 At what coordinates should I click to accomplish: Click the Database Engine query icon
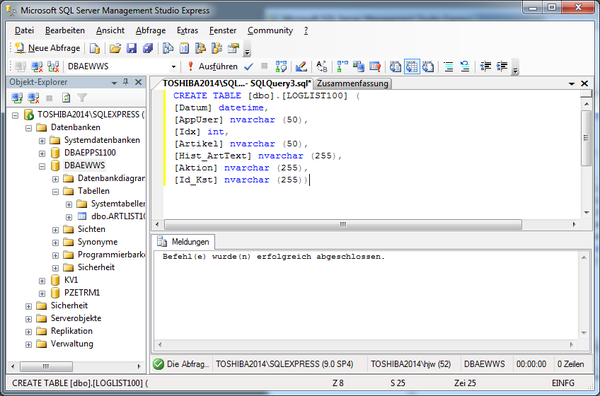(x=95, y=48)
